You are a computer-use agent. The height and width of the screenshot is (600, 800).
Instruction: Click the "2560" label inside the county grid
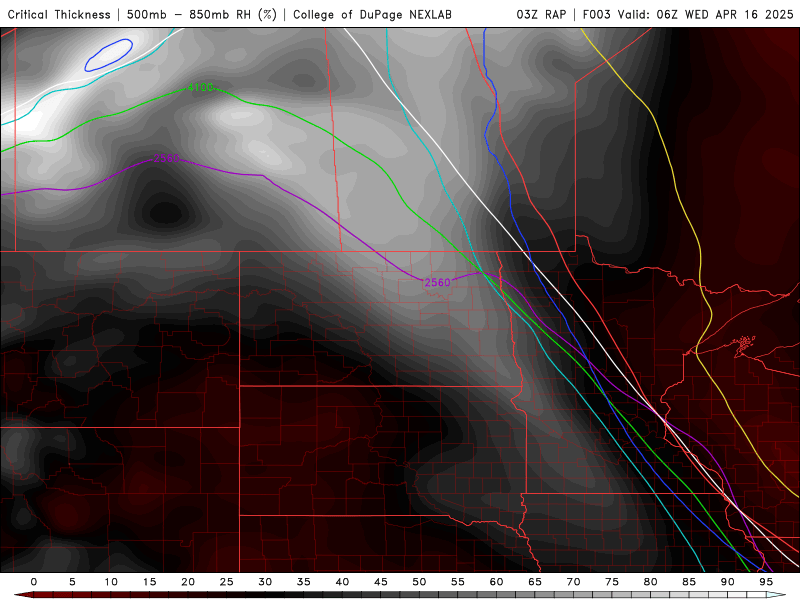click(438, 282)
